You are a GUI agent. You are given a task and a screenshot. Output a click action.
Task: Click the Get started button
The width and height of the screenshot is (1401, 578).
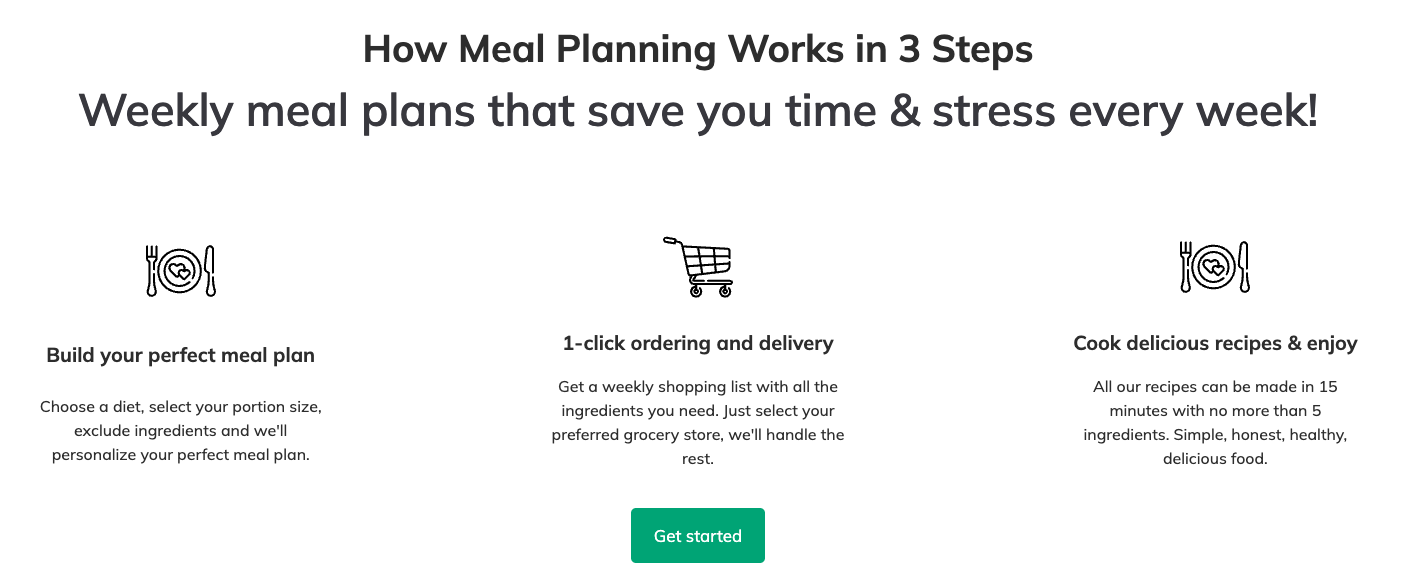697,536
